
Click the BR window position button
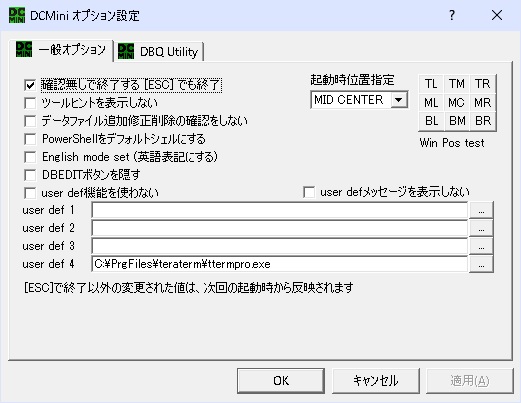coord(483,121)
